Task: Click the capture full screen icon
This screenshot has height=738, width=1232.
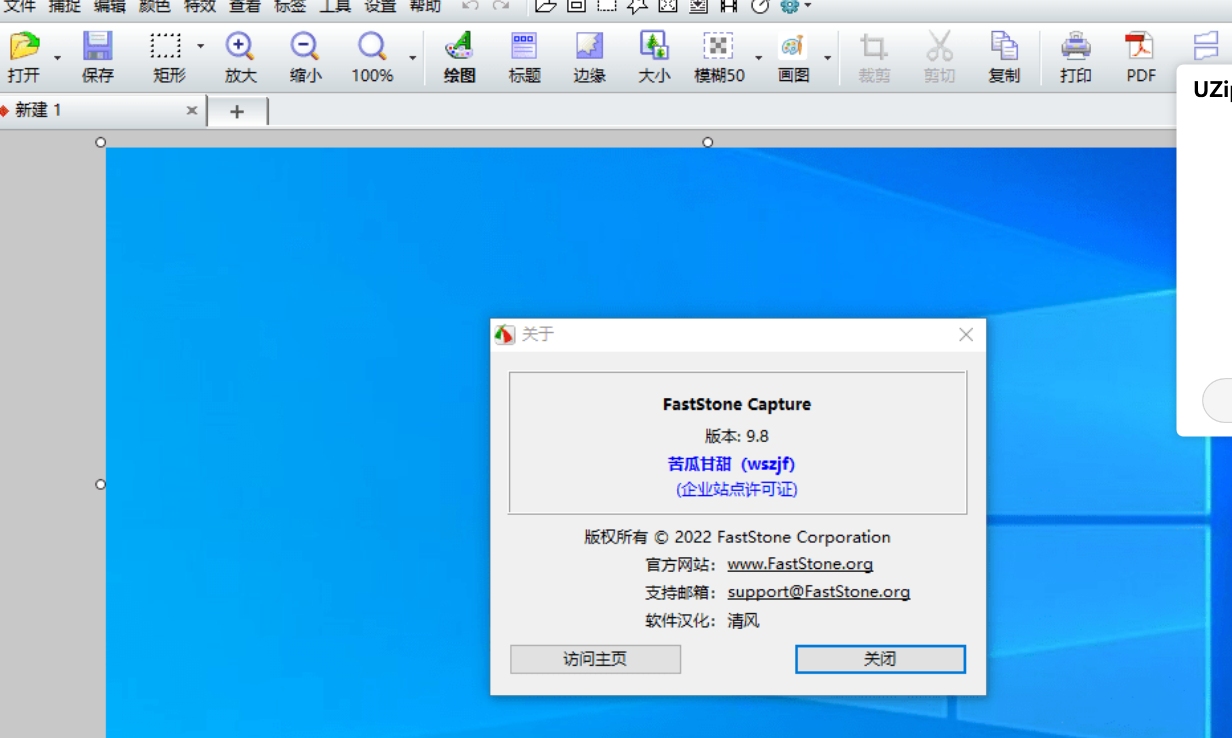Action: click(668, 6)
